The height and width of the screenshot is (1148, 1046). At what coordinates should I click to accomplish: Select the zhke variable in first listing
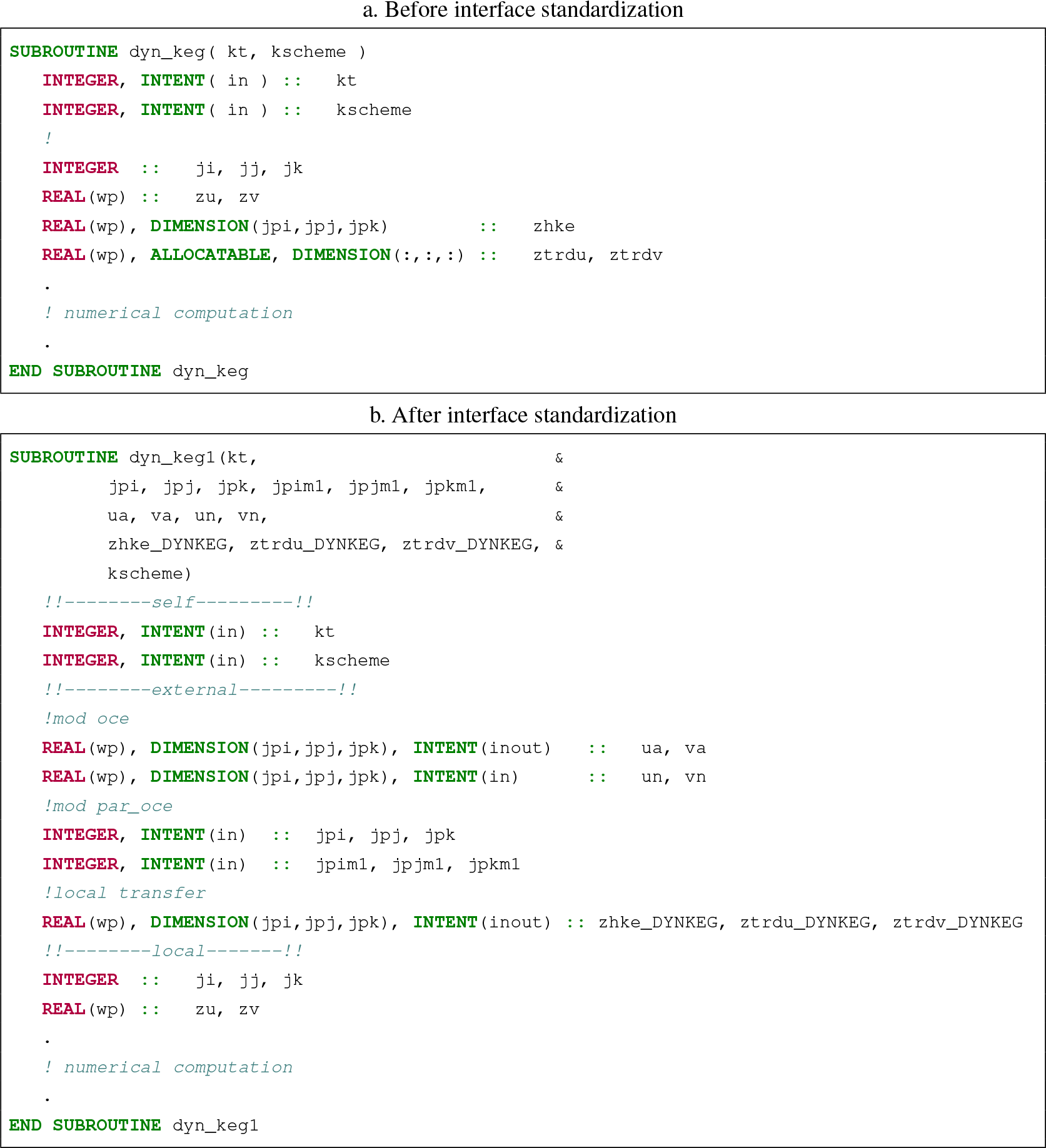[x=553, y=226]
